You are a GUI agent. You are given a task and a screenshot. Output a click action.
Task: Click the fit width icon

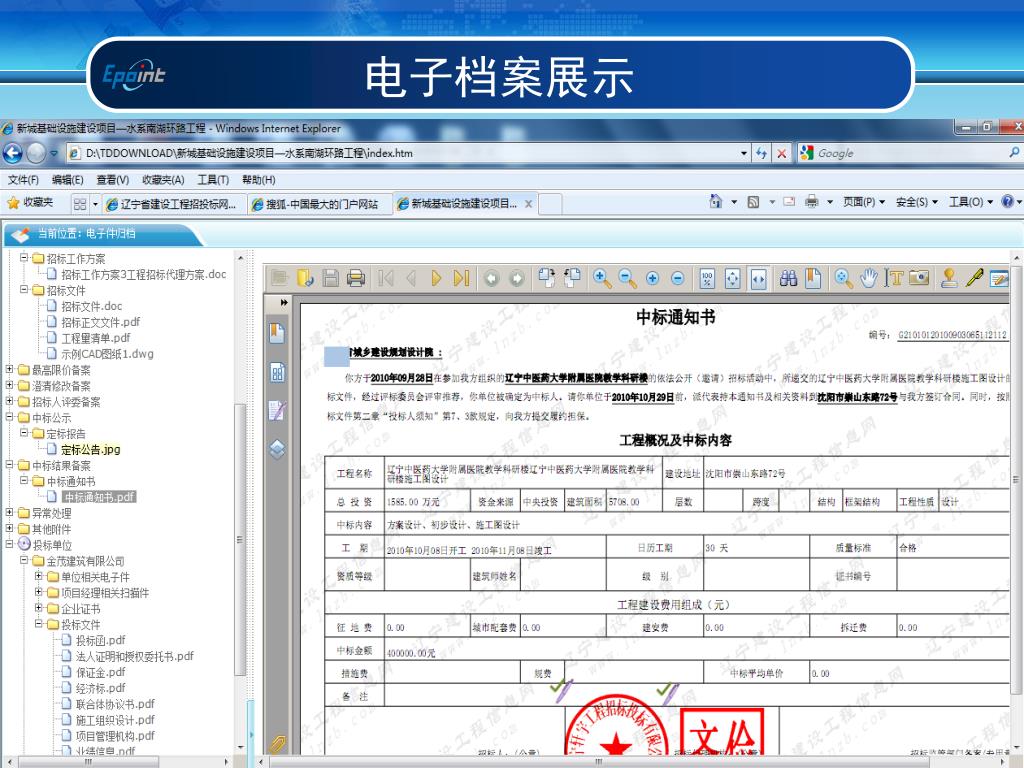click(758, 279)
